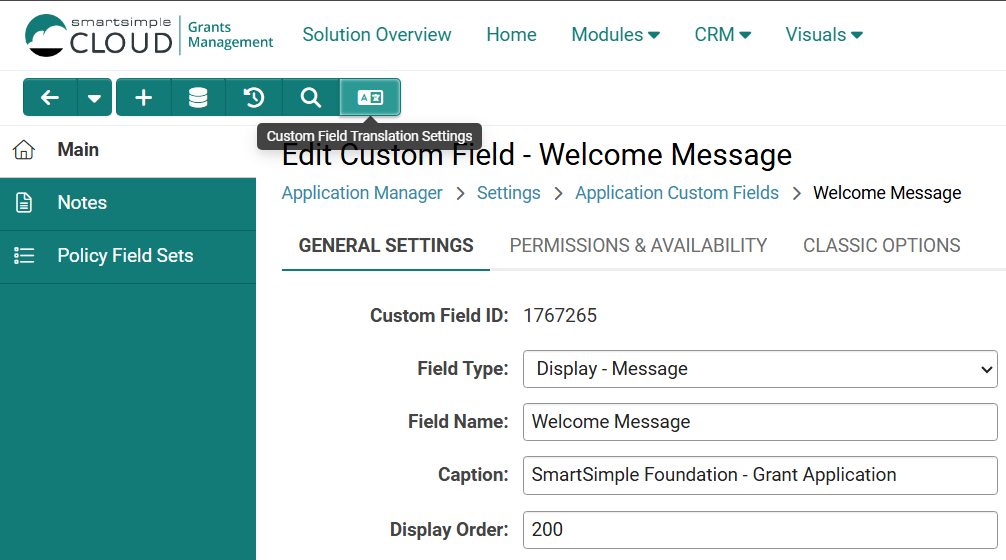Switch to the Classic Options tab

(882, 246)
